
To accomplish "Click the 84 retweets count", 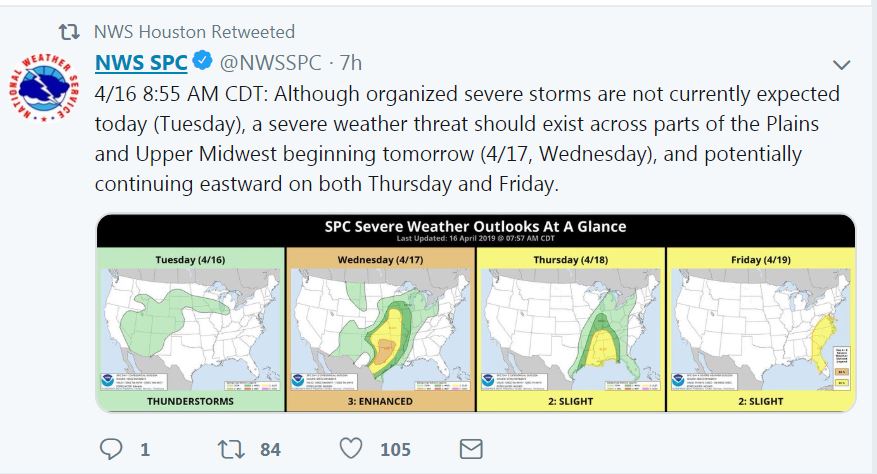I will coord(270,449).
